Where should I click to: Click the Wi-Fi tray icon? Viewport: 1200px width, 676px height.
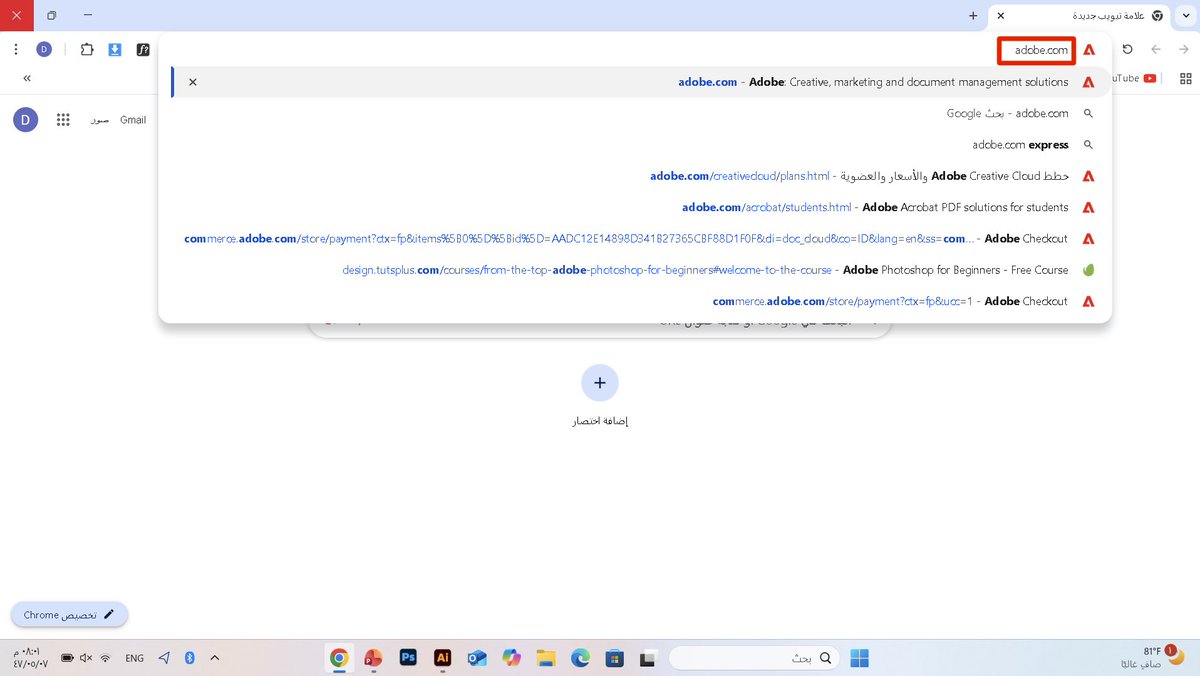[106, 658]
